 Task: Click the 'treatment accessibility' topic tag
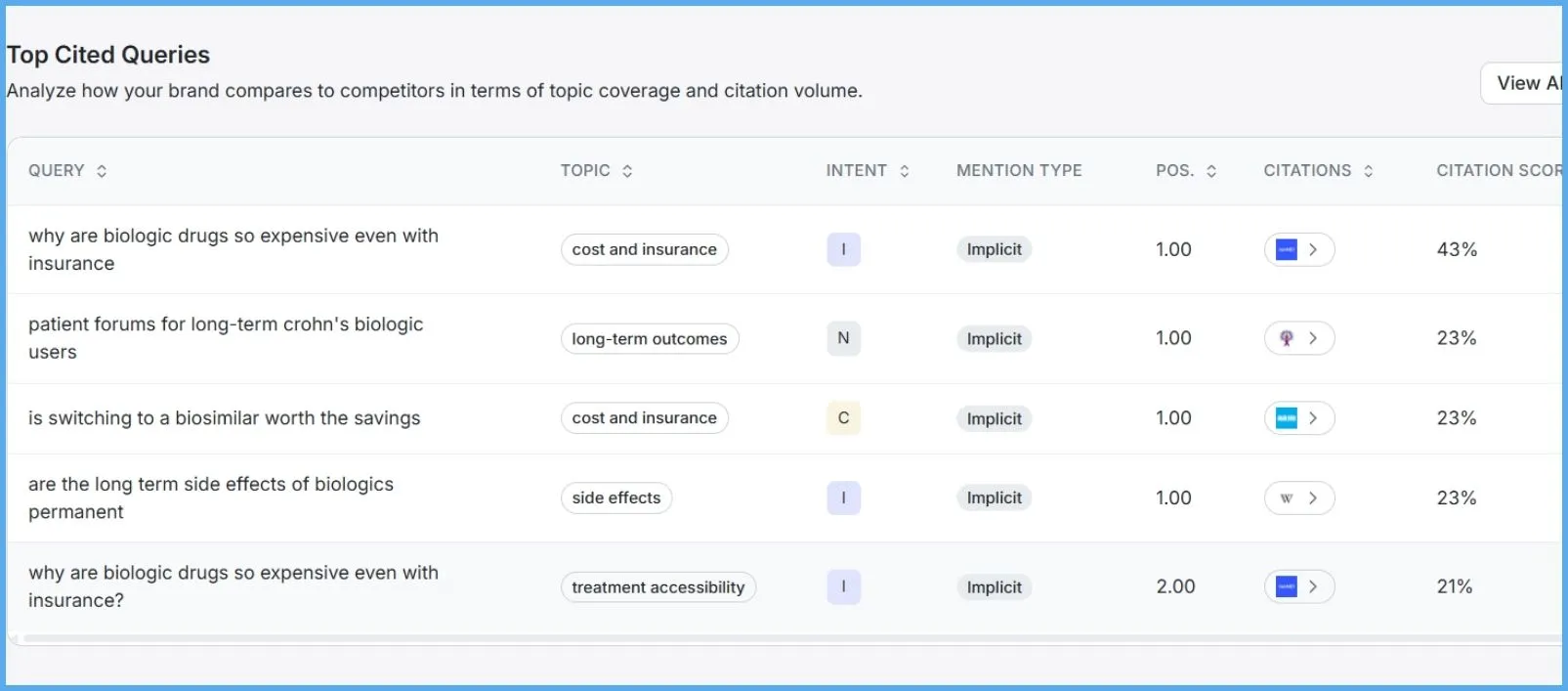click(658, 587)
